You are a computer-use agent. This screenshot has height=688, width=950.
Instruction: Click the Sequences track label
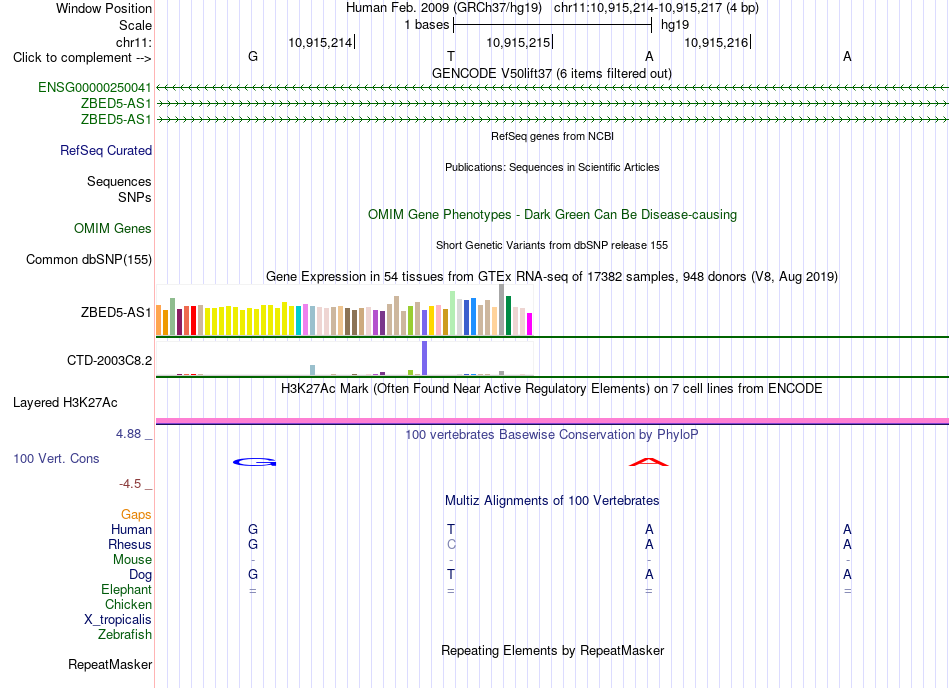tap(119, 182)
